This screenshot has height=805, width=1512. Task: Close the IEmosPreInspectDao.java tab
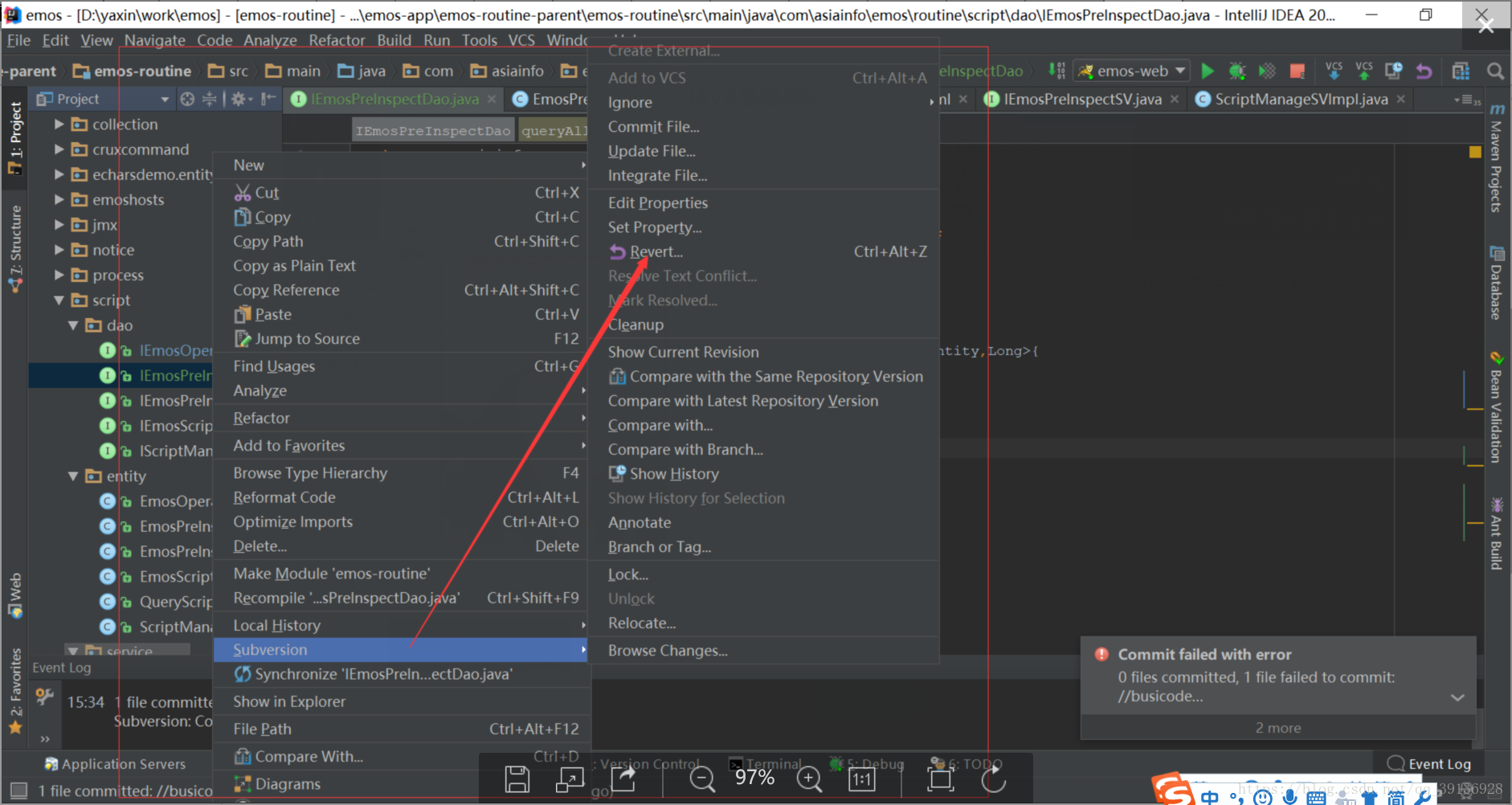(x=492, y=99)
